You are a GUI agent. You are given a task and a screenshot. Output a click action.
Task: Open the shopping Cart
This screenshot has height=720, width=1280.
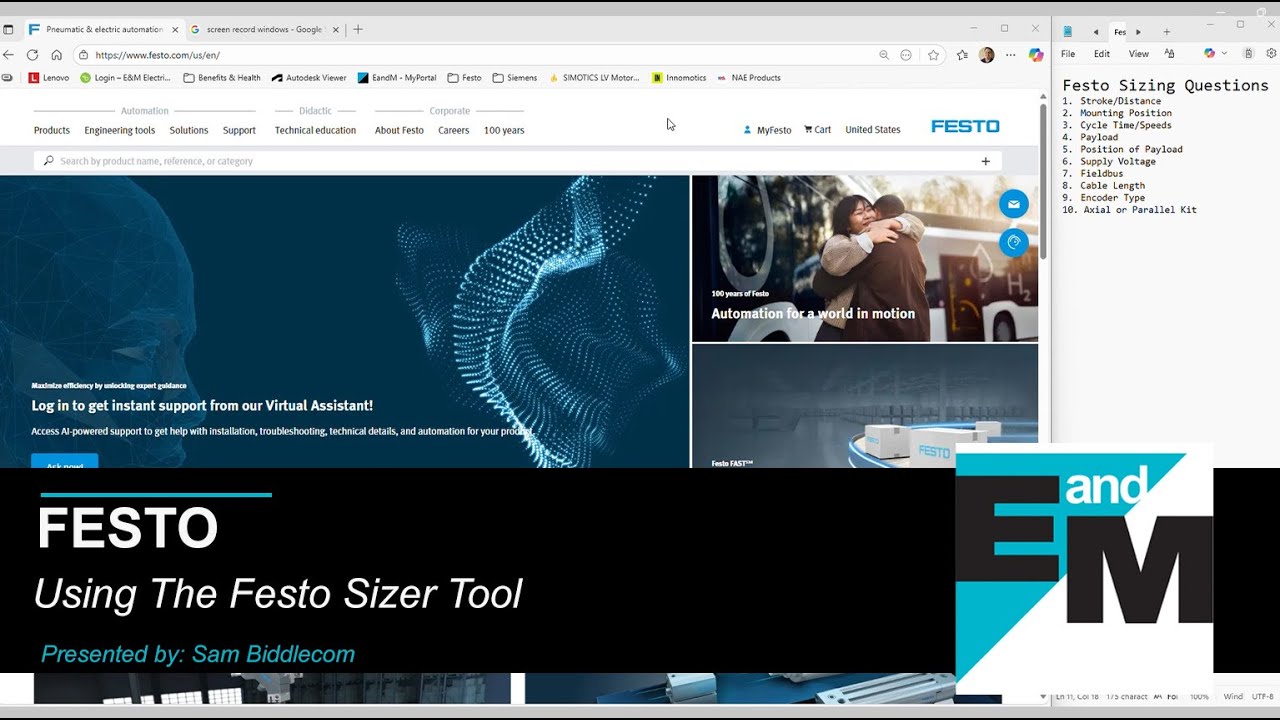pos(817,130)
